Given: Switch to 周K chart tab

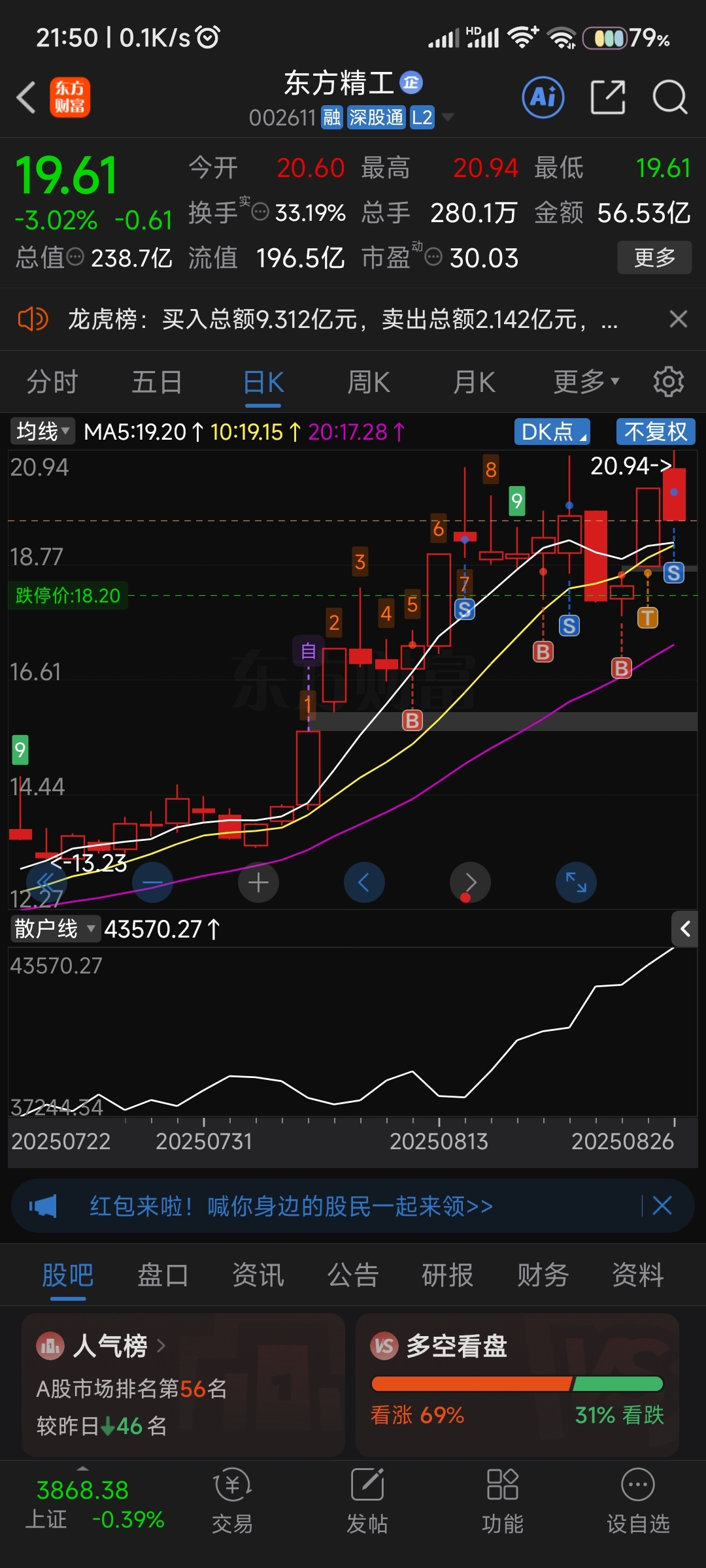Looking at the screenshot, I should tap(369, 382).
